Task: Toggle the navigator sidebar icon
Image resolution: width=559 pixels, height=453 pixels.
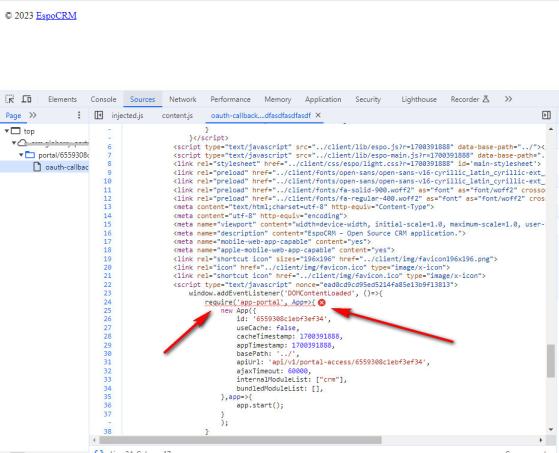Action: (x=99, y=115)
